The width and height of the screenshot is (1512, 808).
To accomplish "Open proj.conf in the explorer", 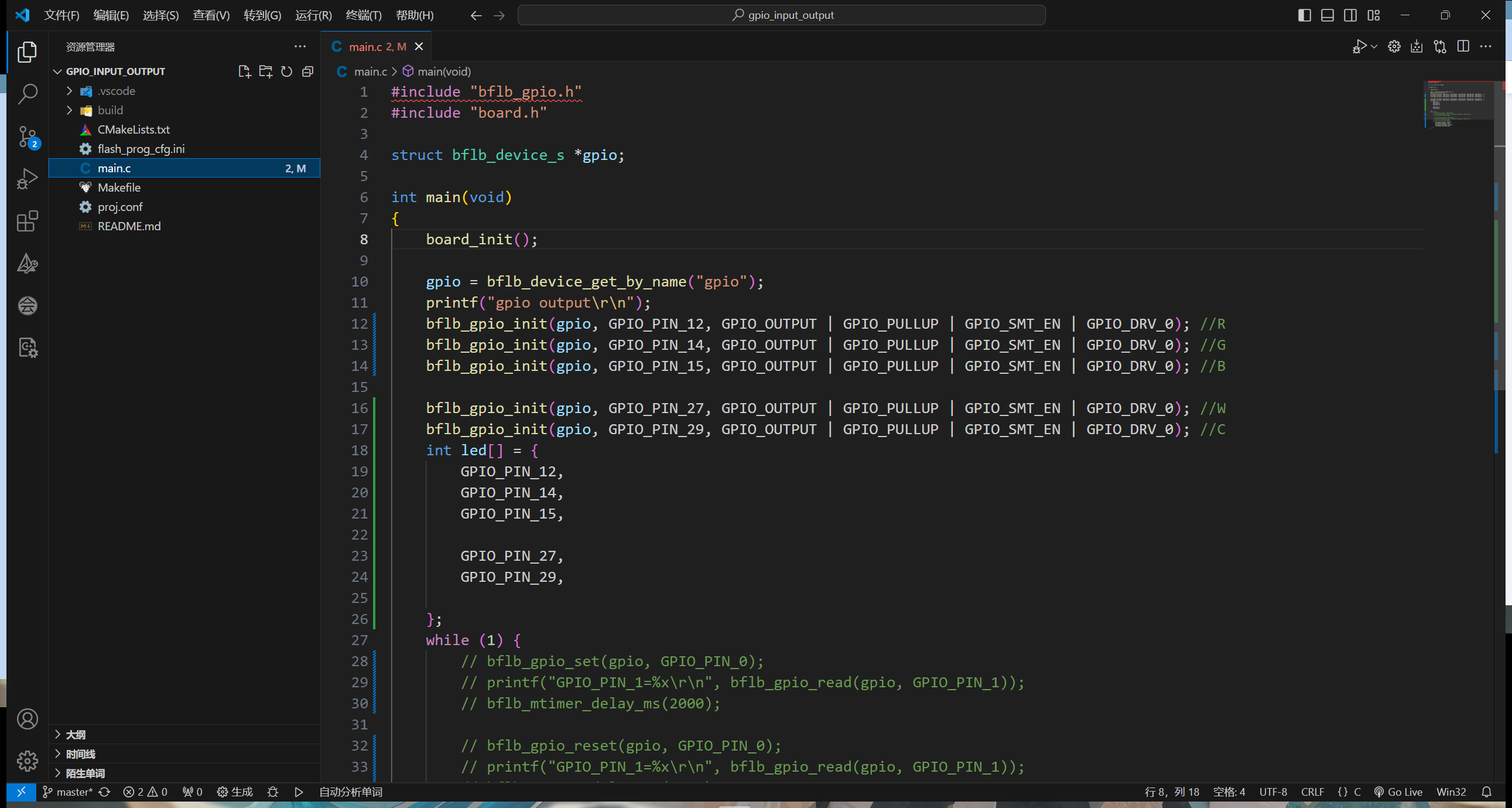I will pos(119,207).
